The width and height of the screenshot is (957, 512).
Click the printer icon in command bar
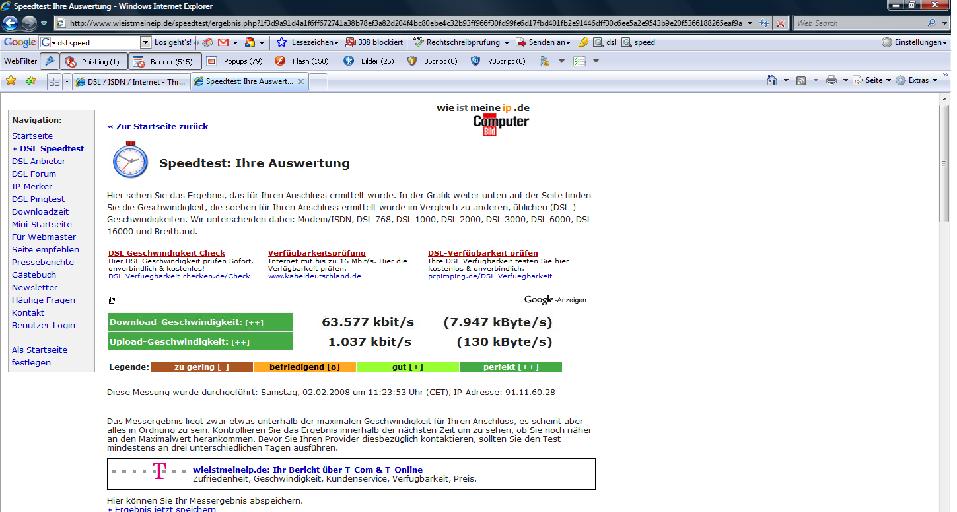pos(831,80)
